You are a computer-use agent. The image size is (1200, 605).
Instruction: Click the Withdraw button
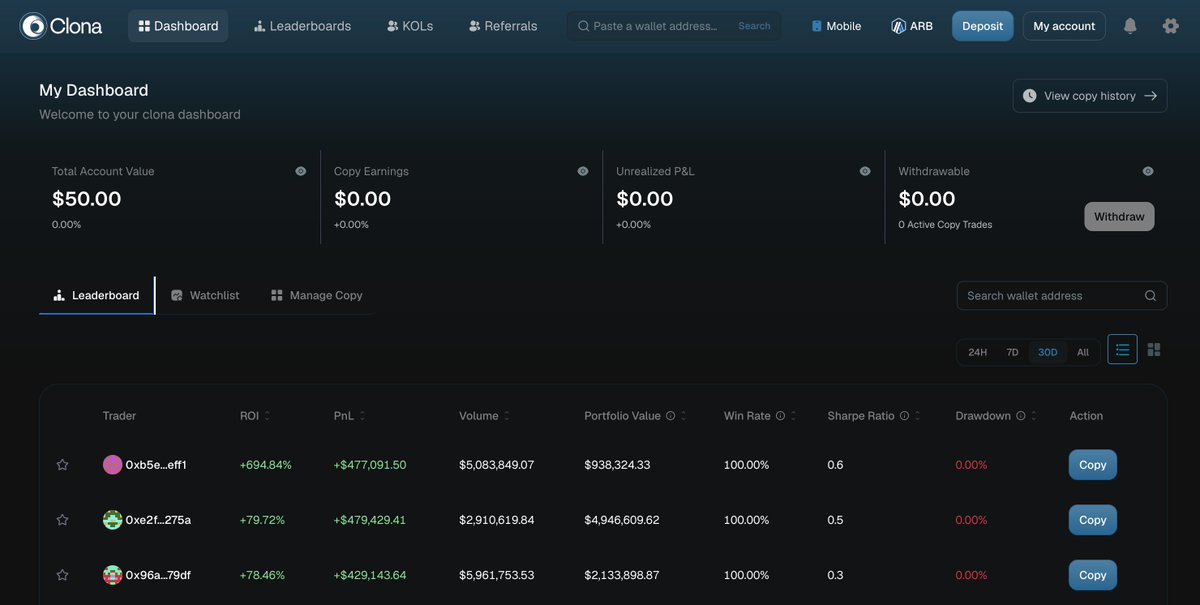tap(1119, 217)
